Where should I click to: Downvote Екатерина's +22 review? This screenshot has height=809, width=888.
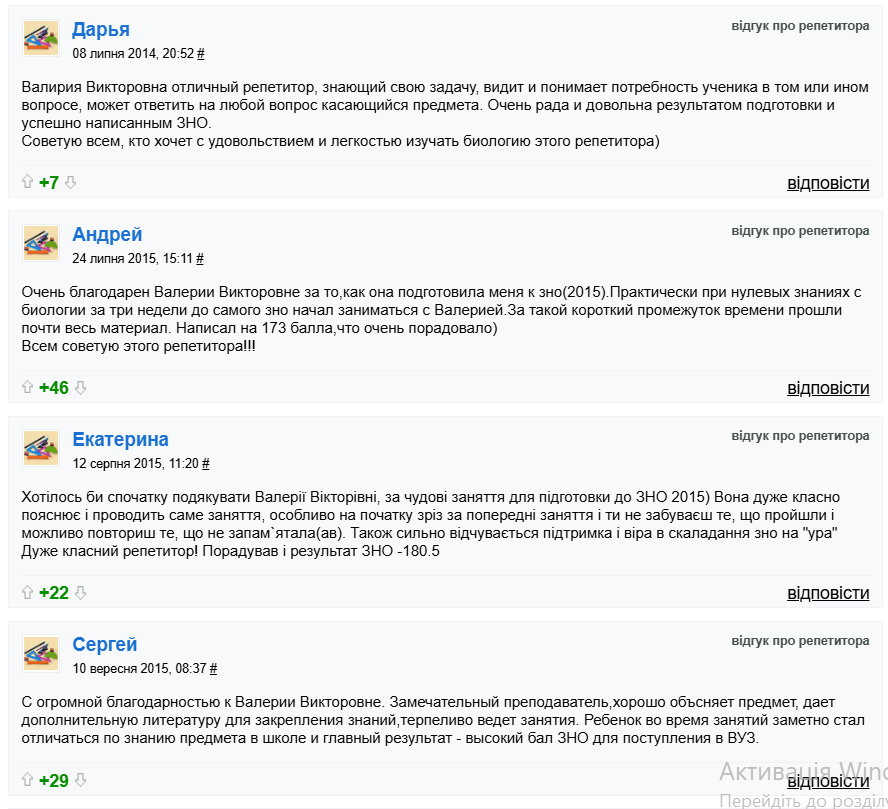tap(80, 592)
